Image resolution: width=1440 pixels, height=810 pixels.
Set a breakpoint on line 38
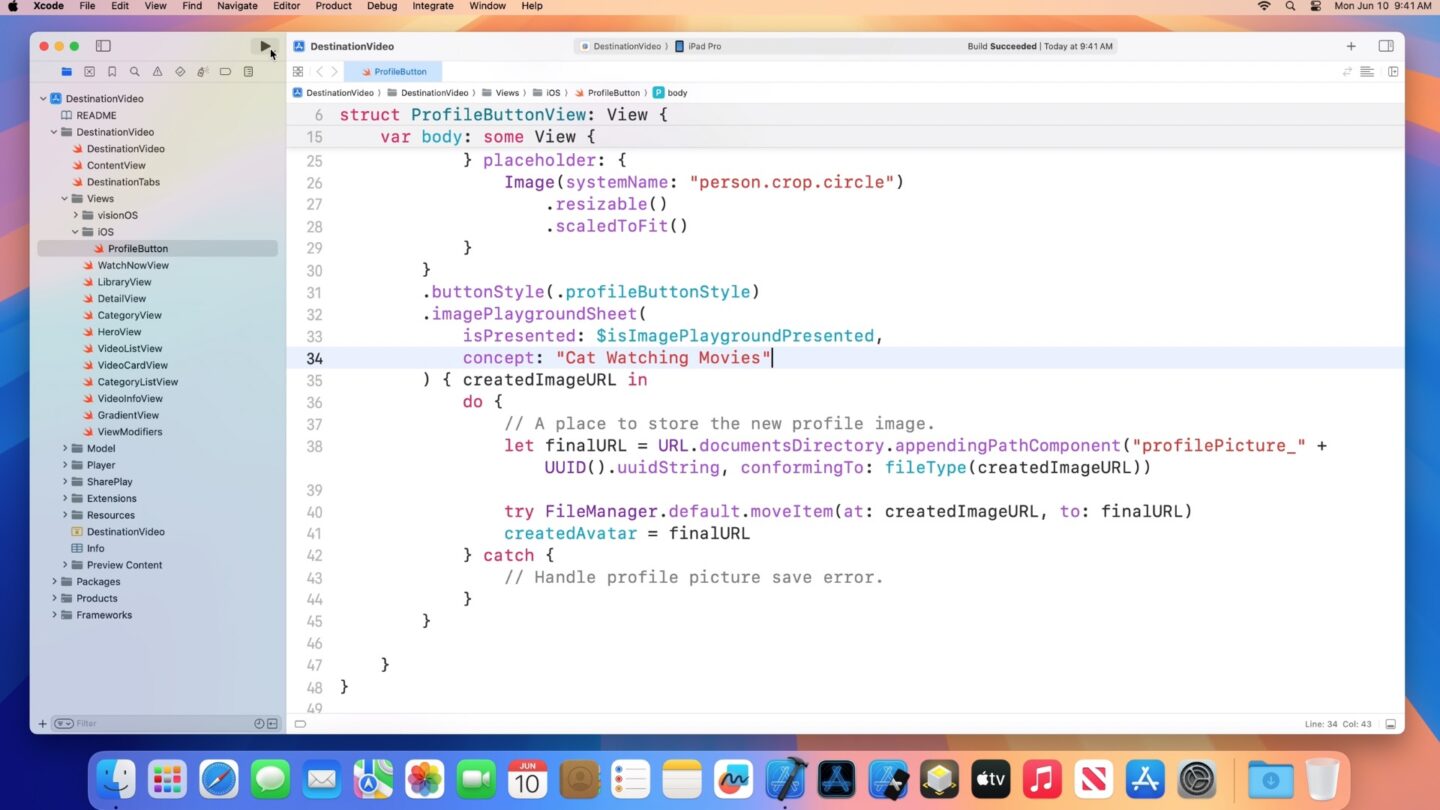[x=314, y=446]
